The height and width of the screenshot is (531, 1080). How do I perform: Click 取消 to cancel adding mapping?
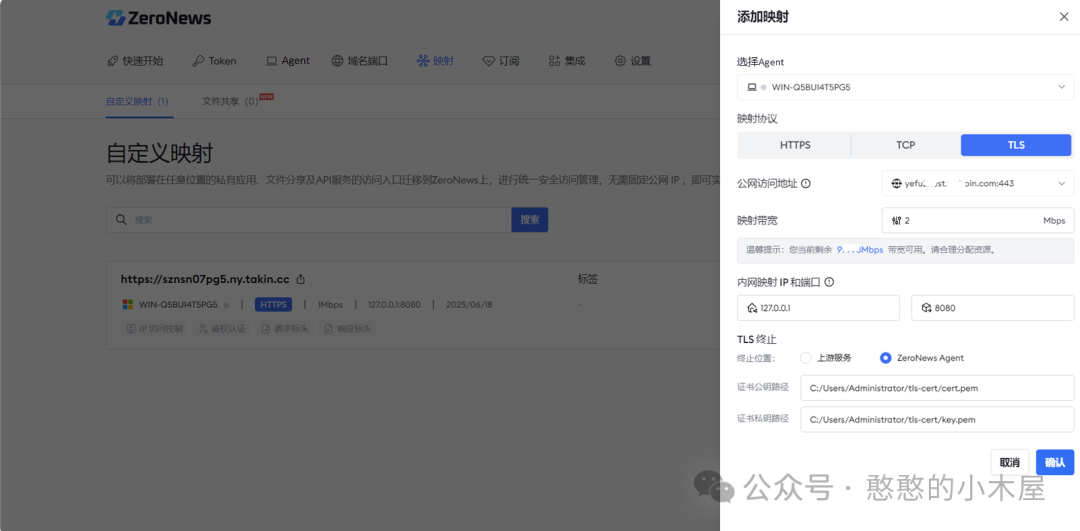tap(1009, 462)
